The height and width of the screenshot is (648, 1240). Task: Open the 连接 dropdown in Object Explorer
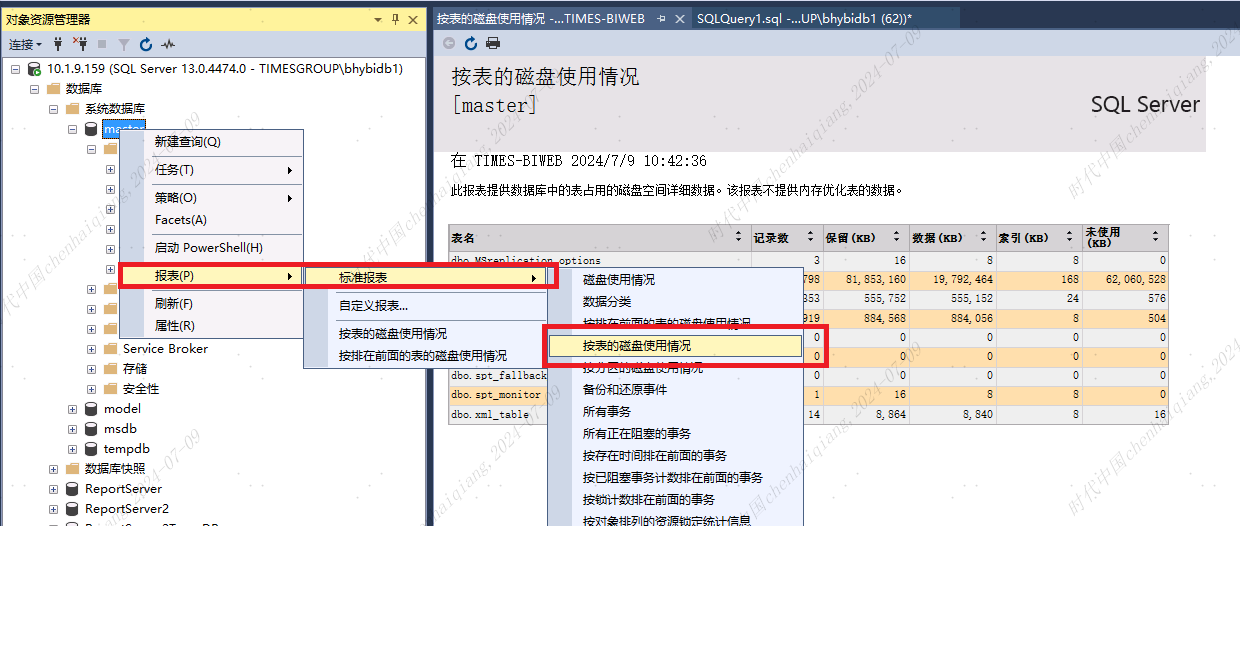[25, 44]
